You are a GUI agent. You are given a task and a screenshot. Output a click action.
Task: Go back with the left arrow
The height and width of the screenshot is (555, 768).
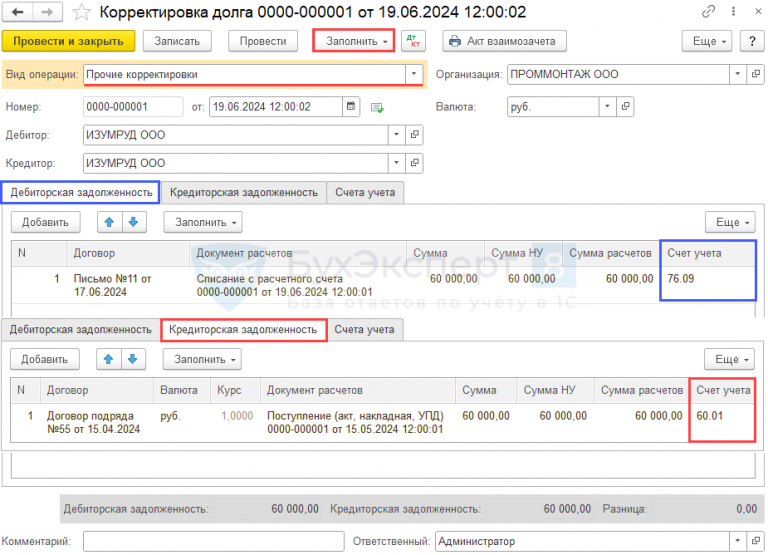(18, 12)
